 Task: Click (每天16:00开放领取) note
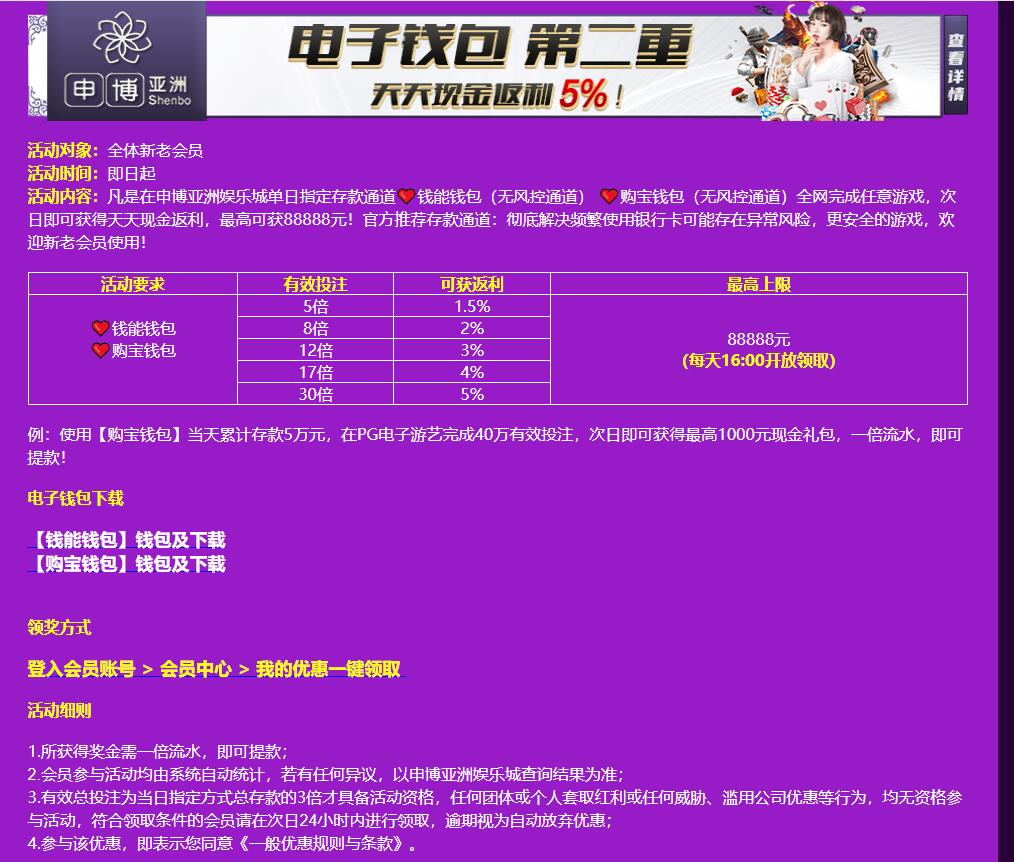pos(759,360)
